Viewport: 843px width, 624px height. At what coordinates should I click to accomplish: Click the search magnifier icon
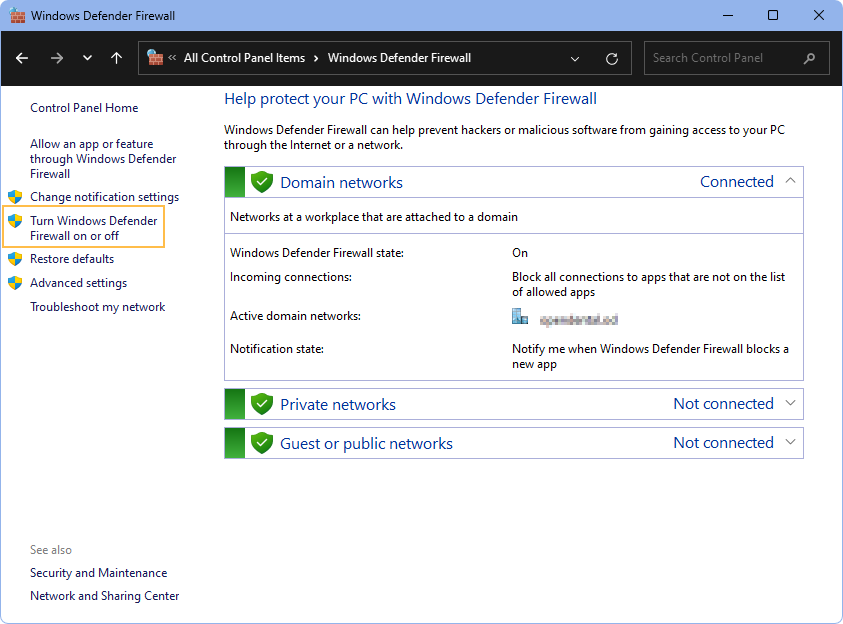[809, 58]
